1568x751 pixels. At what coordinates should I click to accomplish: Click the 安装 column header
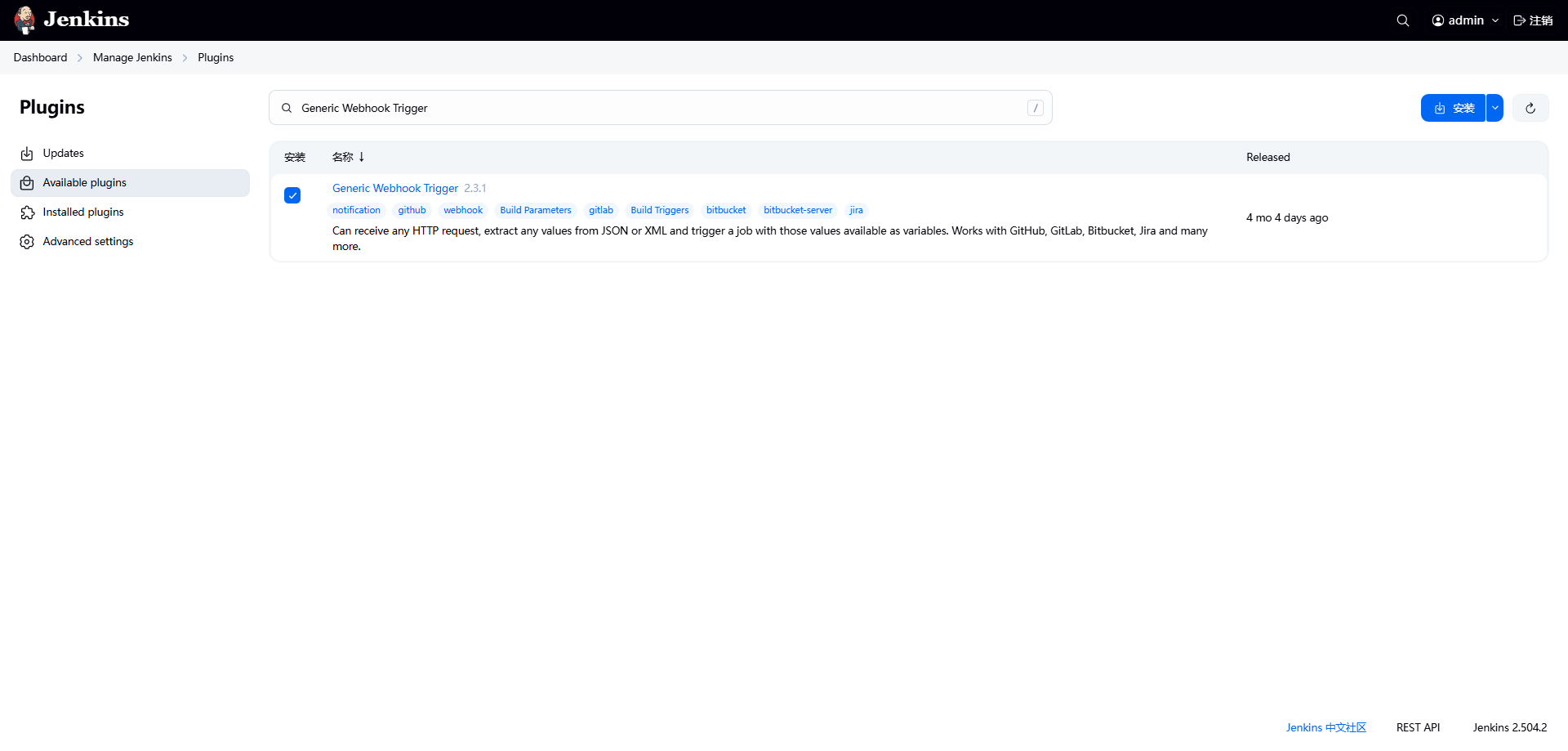pos(295,157)
